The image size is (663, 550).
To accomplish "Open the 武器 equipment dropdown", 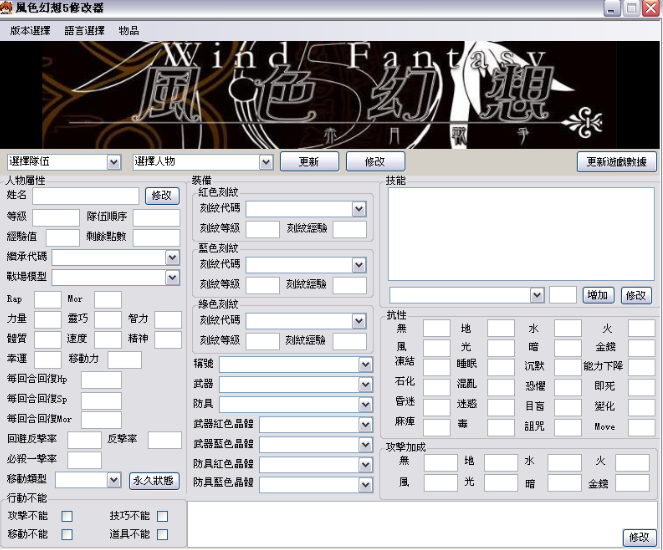I will pyautogui.click(x=365, y=384).
